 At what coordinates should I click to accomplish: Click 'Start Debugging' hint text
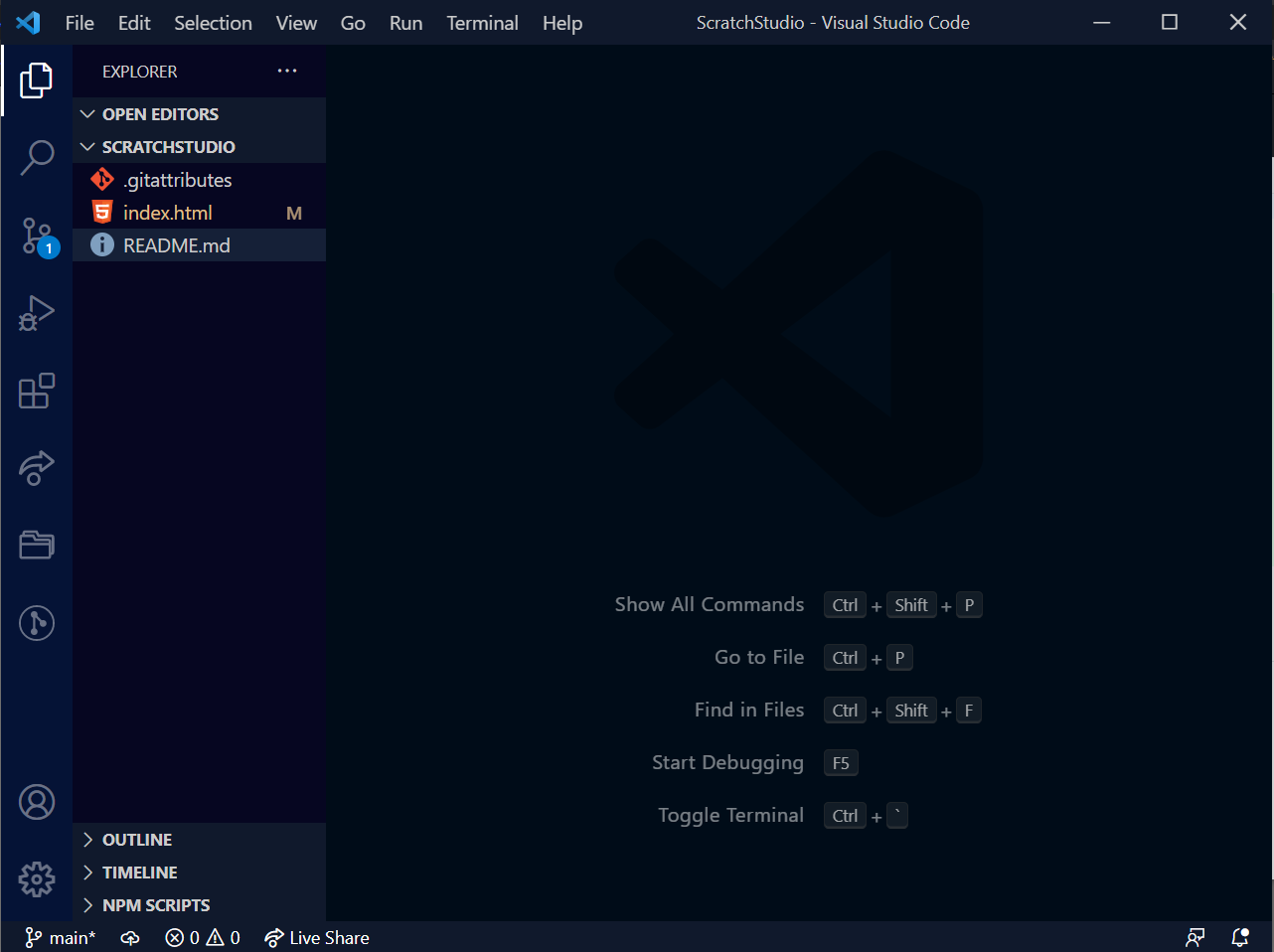pyautogui.click(x=727, y=762)
